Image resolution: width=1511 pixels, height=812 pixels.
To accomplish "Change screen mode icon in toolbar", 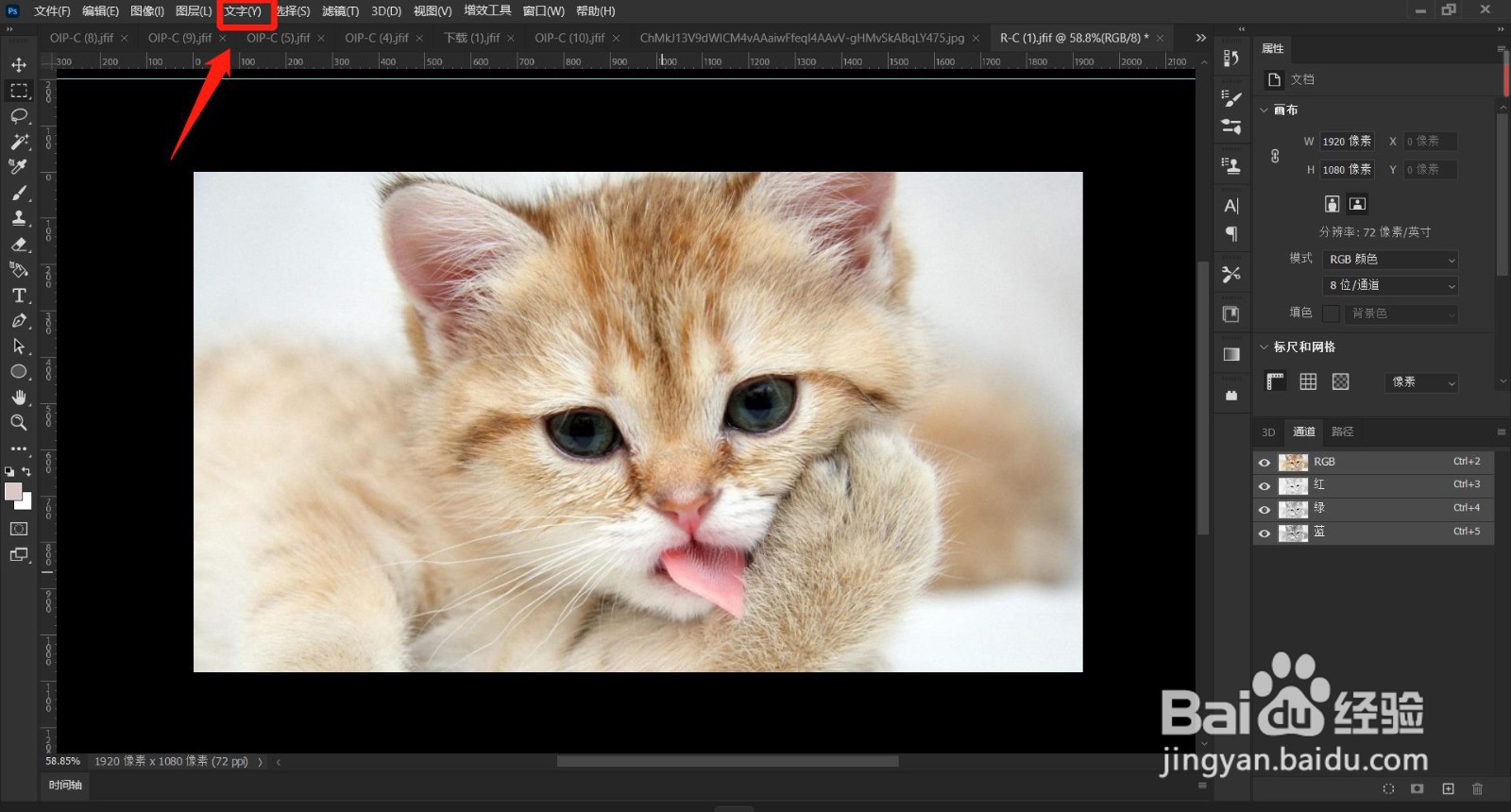I will coord(19,554).
